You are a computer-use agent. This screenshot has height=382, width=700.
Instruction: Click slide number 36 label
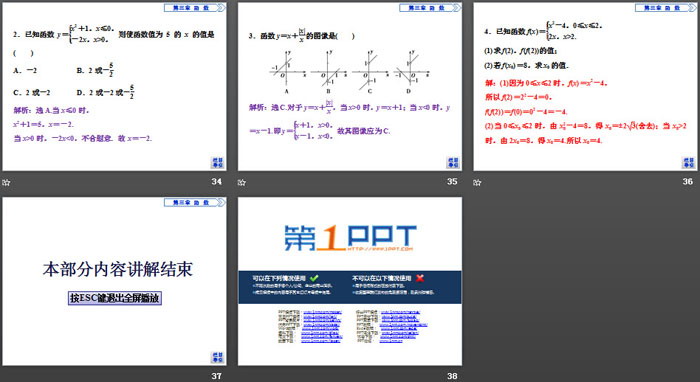click(688, 181)
